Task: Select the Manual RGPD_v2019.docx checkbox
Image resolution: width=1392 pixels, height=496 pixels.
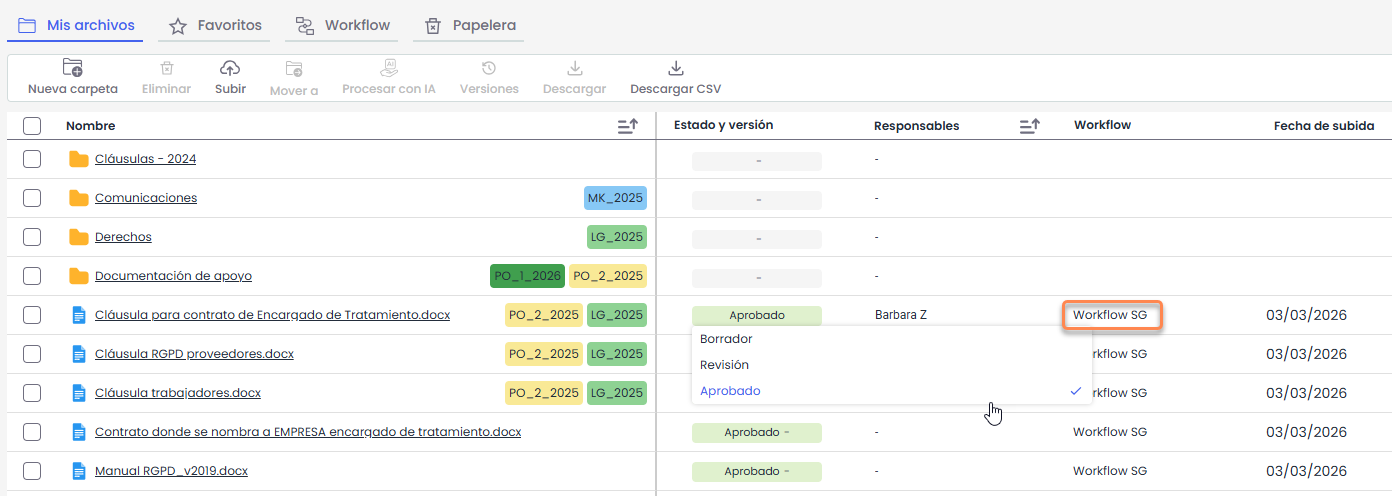Action: coord(32,471)
